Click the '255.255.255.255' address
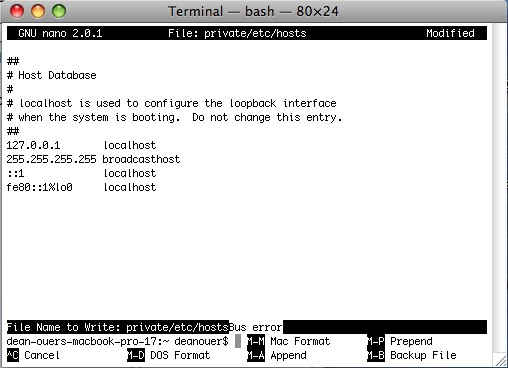508x368 pixels. pyautogui.click(x=51, y=159)
